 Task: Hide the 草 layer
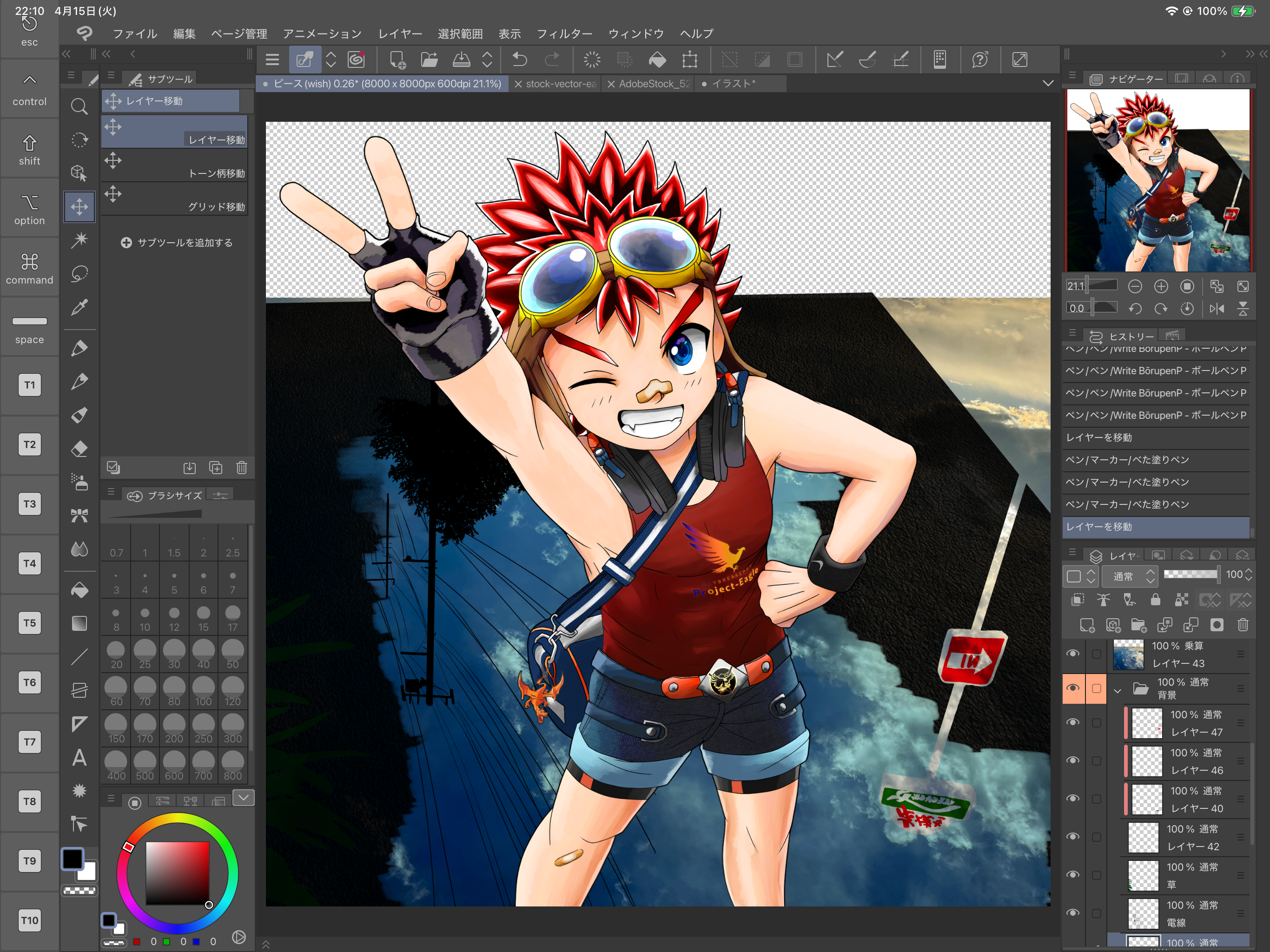click(1072, 874)
